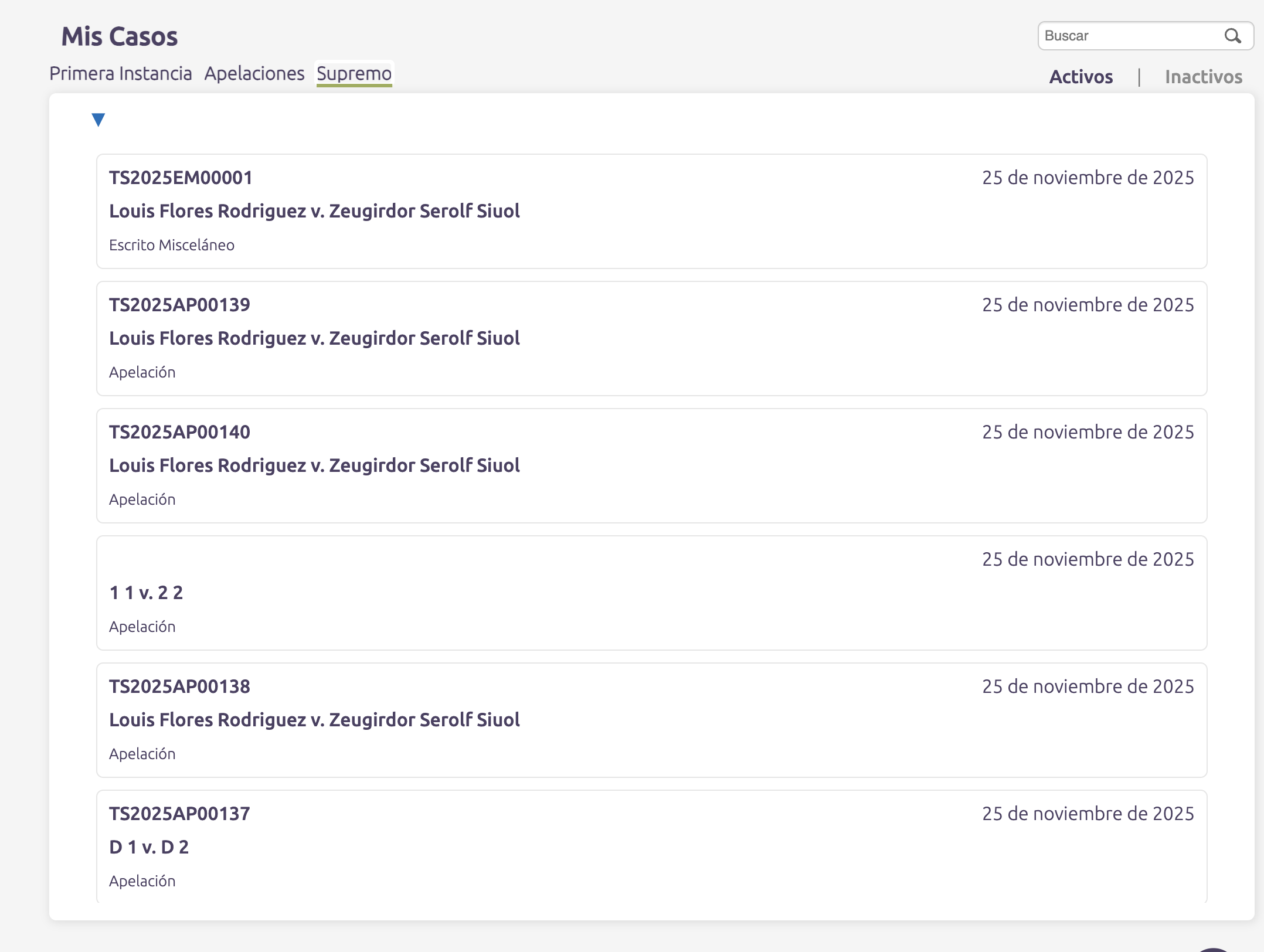Collapse the blue triangle filter expander
1264x952 pixels.
point(98,120)
